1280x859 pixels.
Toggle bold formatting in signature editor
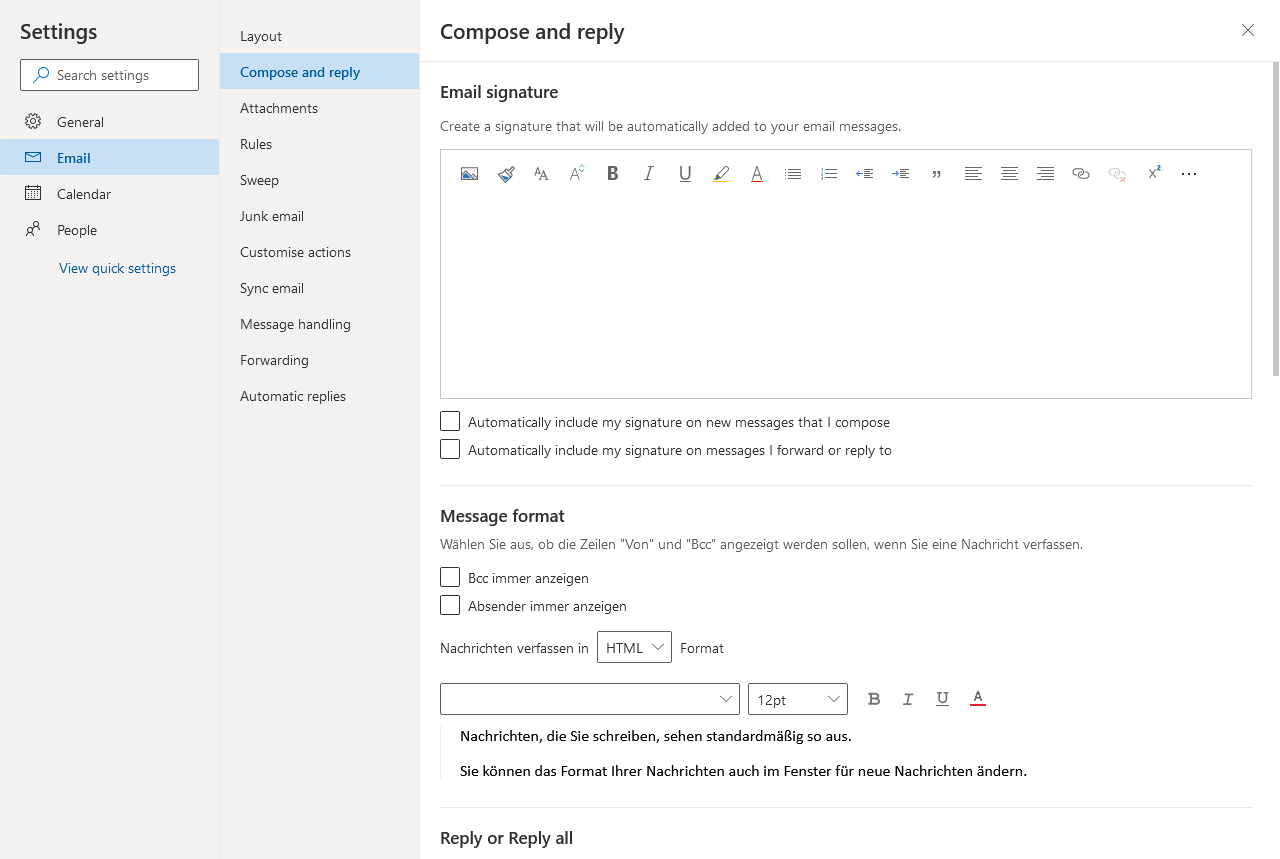613,173
